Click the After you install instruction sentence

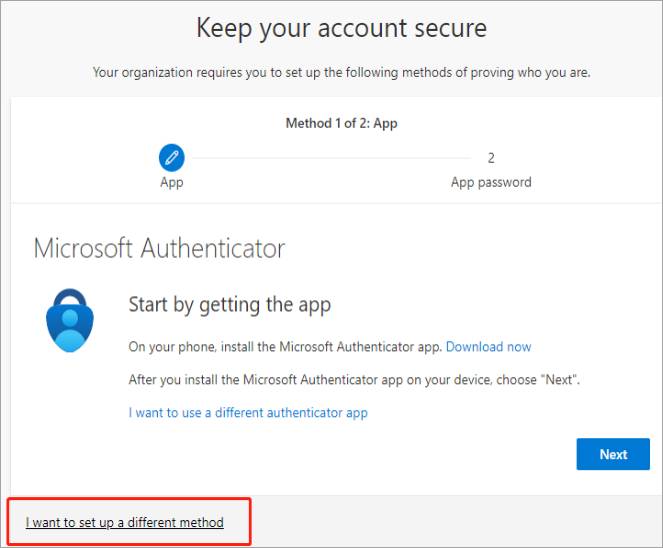pyautogui.click(x=354, y=380)
